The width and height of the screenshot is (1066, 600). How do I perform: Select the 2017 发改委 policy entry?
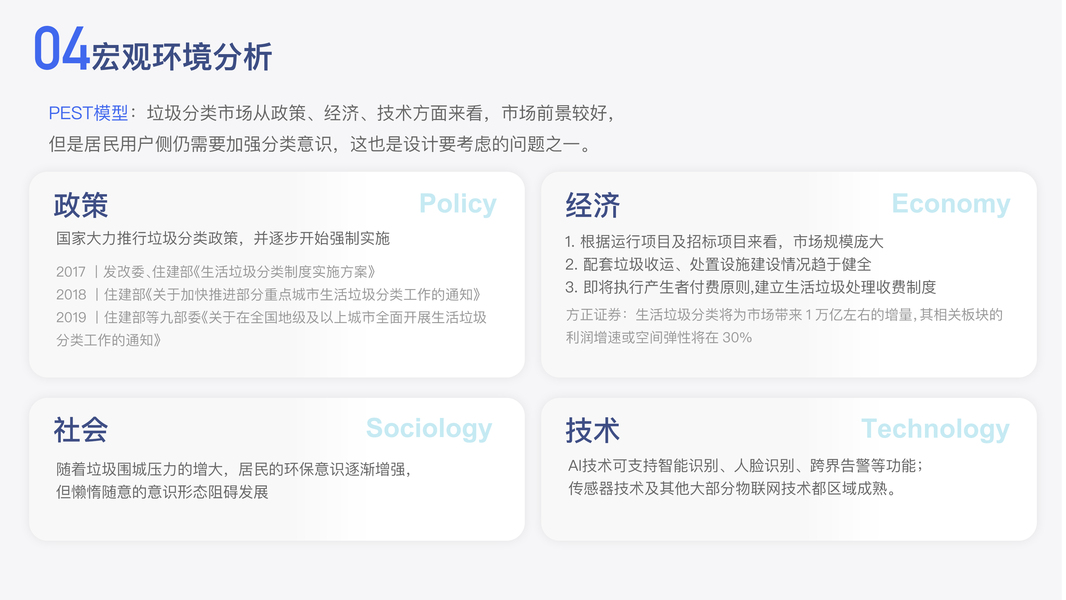point(215,271)
